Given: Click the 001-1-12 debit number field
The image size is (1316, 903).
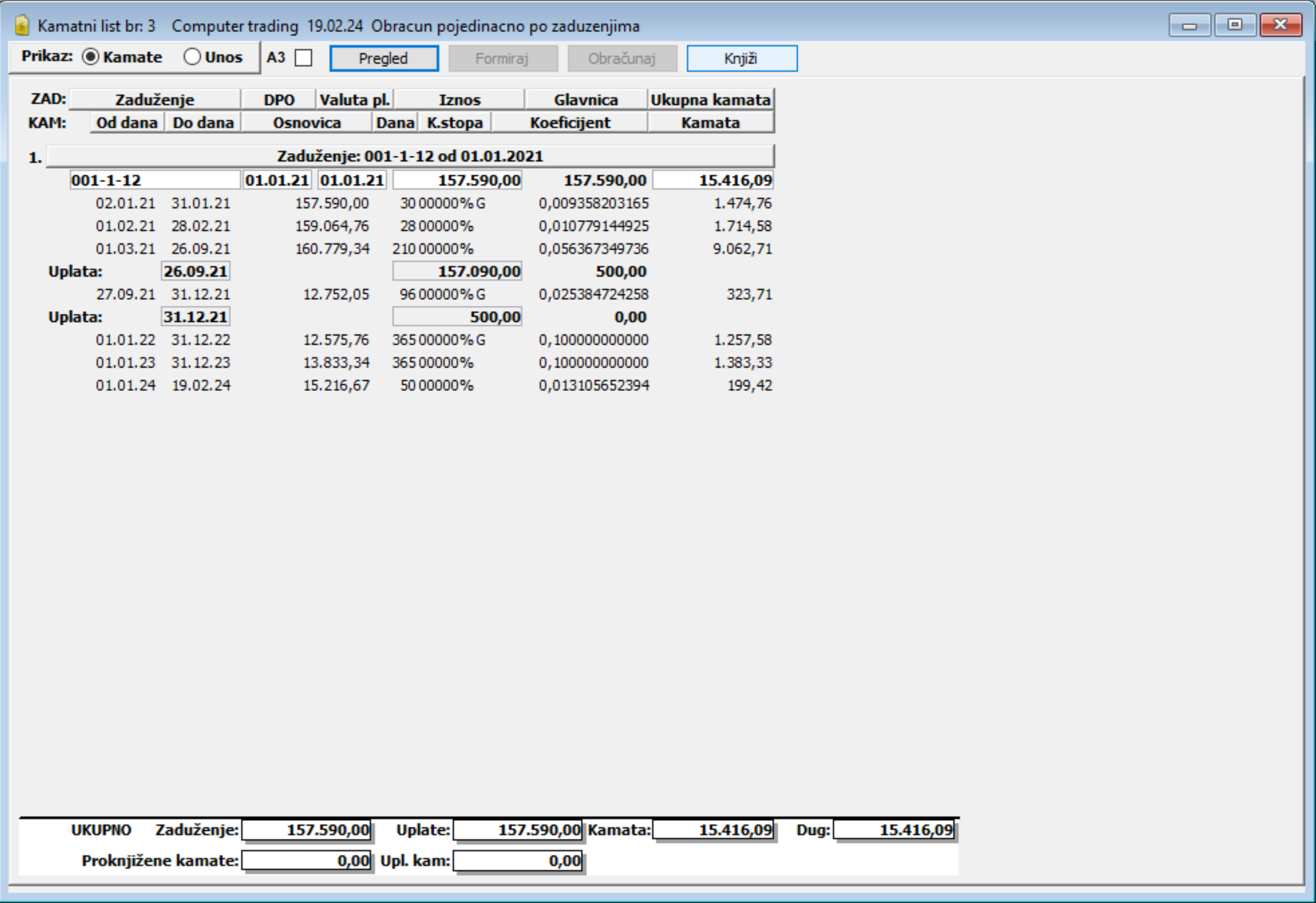Looking at the screenshot, I should click(x=155, y=180).
